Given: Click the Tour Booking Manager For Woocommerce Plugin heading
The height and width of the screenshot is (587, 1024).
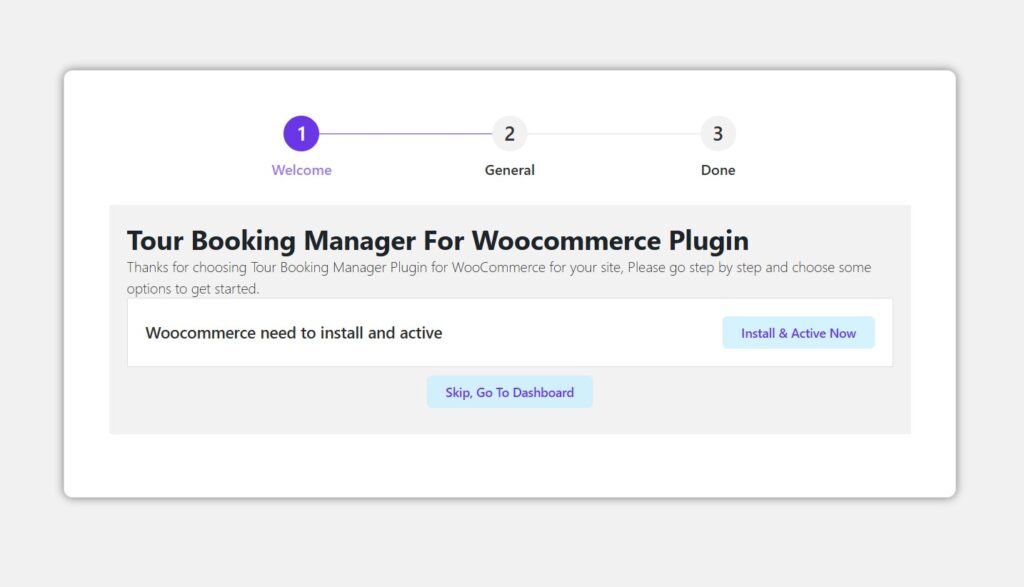Looking at the screenshot, I should pyautogui.click(x=438, y=240).
